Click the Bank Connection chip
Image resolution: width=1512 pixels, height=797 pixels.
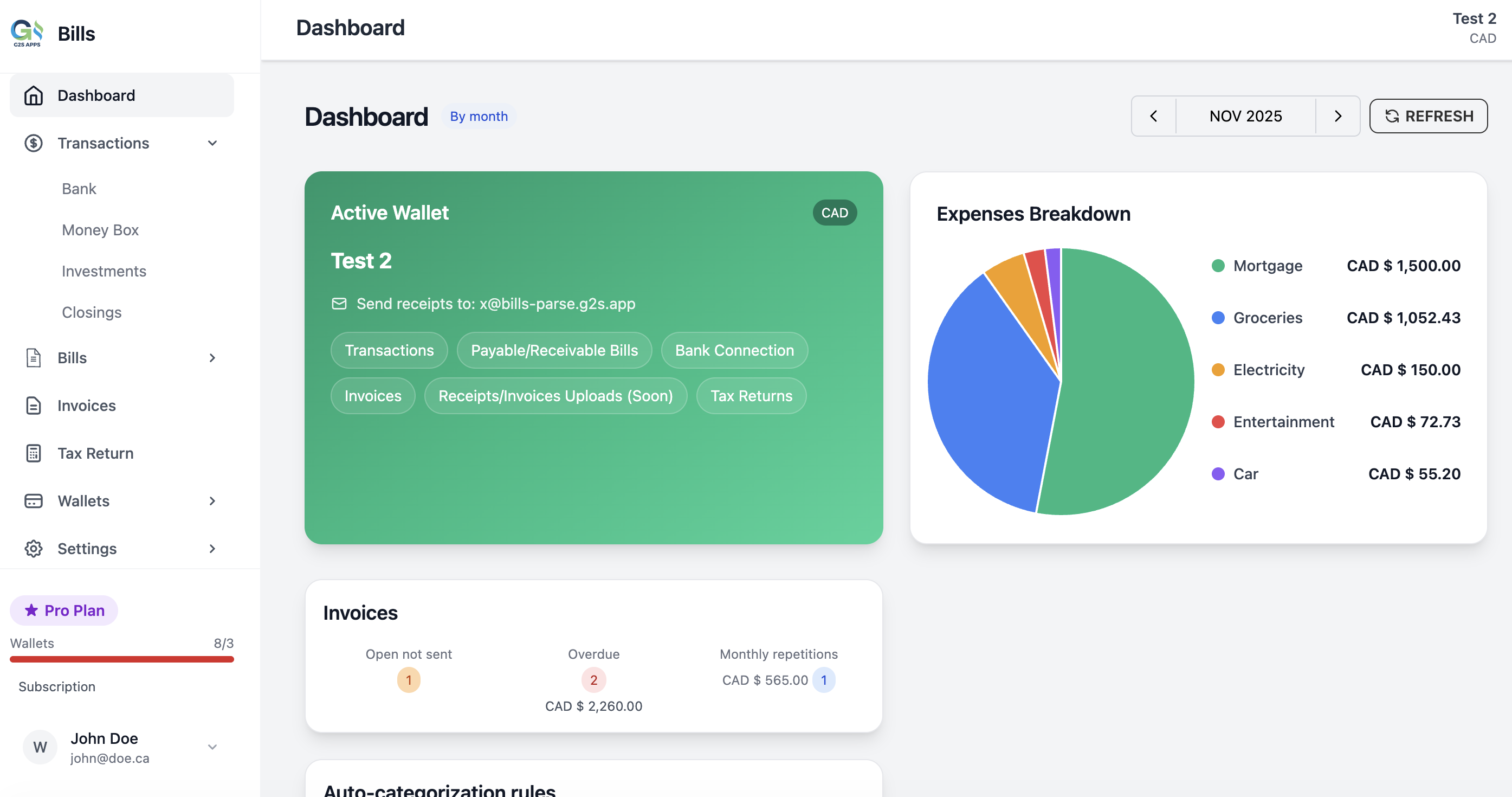[x=734, y=350]
